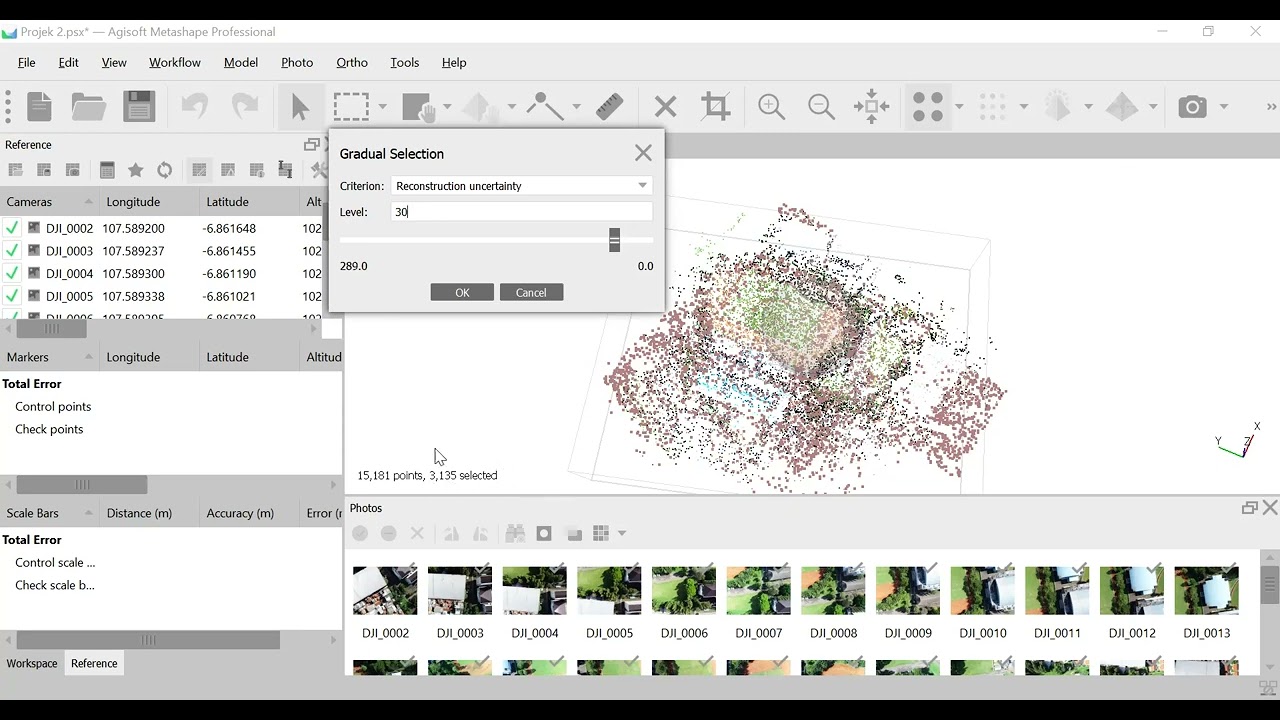This screenshot has width=1280, height=720.
Task: Click the Import reference icon in Reference pane
Action: tap(15, 170)
